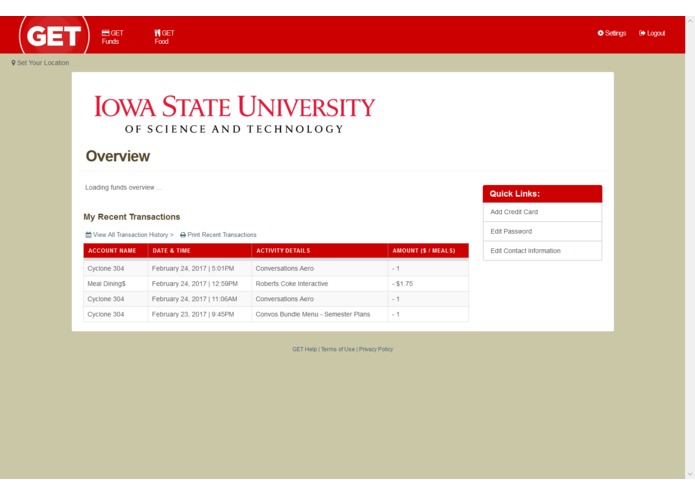Click the Amount ($ / Meals) column header
The width and height of the screenshot is (695, 494).
[428, 251]
